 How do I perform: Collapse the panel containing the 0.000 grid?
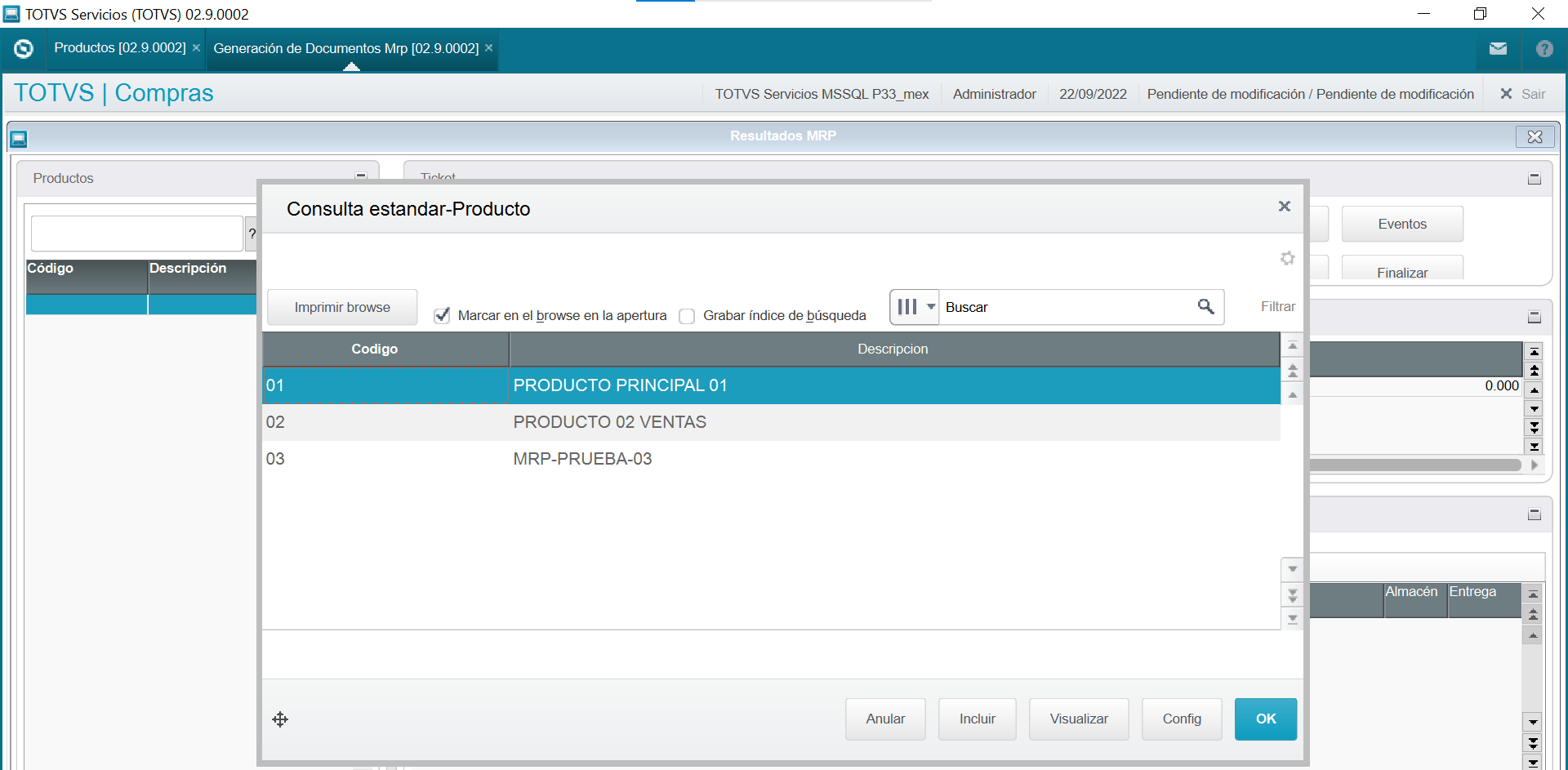[x=1535, y=317]
